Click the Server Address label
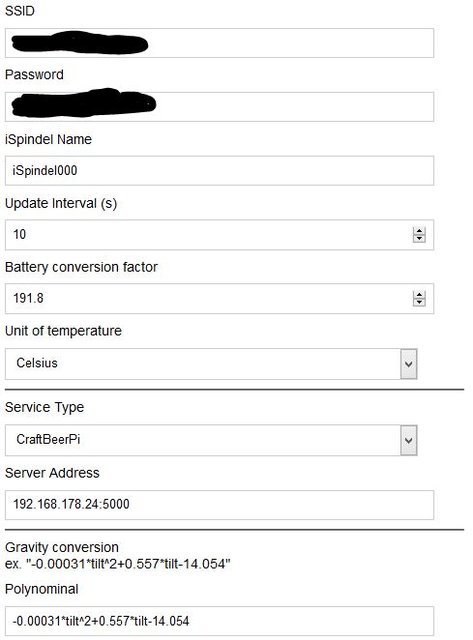This screenshot has width=473, height=640. (52, 473)
